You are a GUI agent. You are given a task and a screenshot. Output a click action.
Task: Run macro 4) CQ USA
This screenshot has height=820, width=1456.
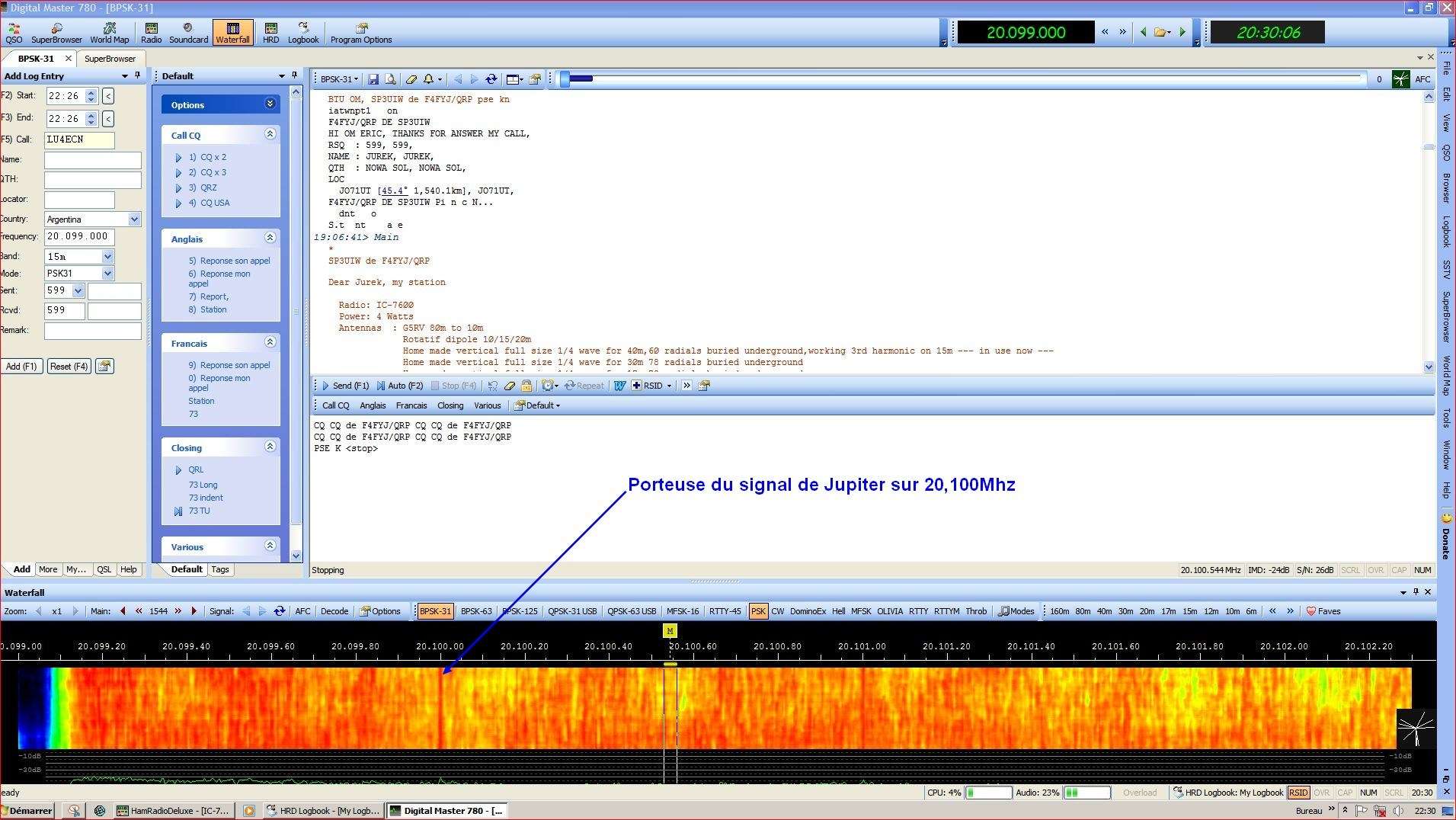pyautogui.click(x=209, y=203)
